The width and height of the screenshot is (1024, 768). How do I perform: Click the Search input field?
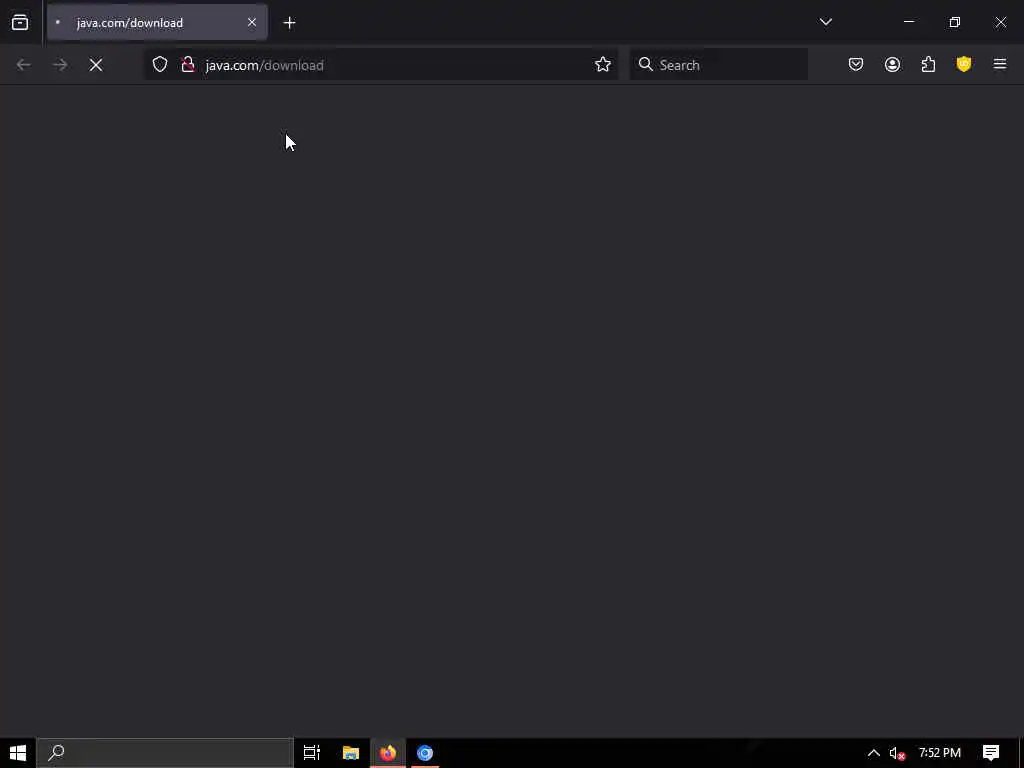point(718,65)
